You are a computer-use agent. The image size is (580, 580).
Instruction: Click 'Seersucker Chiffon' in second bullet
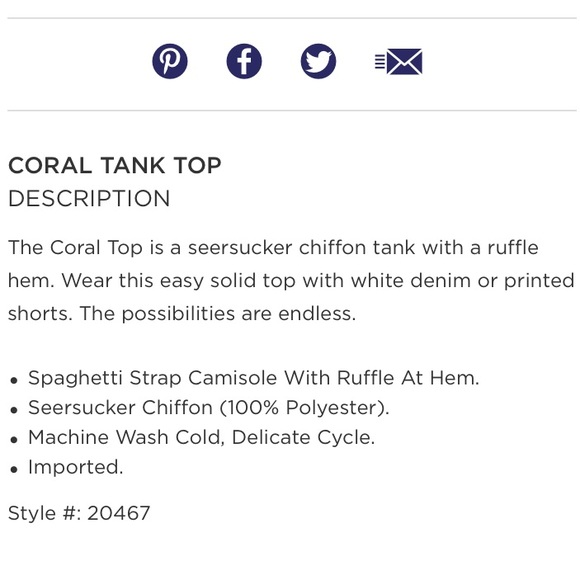(121, 408)
